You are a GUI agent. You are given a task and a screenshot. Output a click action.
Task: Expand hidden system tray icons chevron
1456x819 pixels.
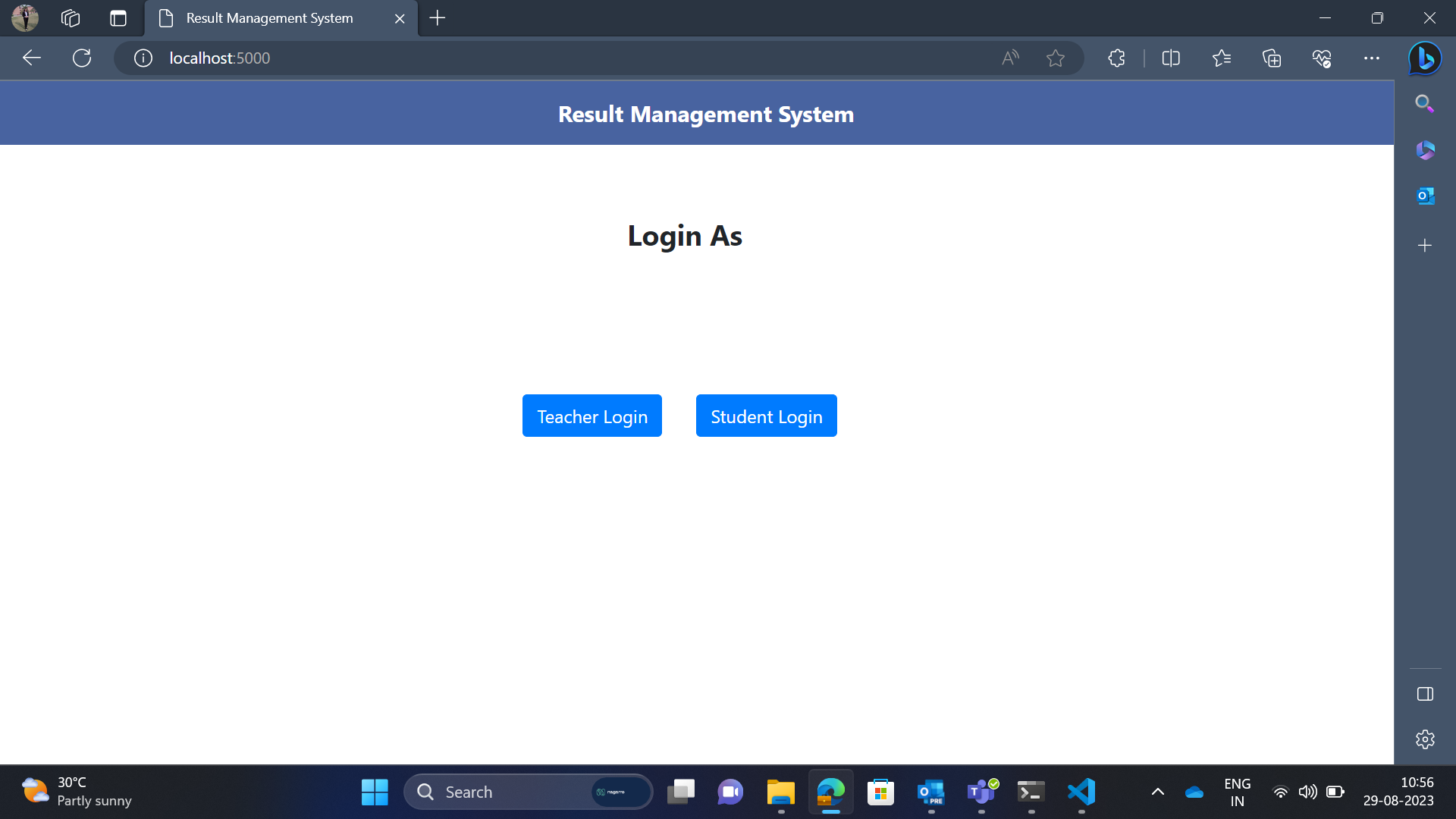[1158, 792]
